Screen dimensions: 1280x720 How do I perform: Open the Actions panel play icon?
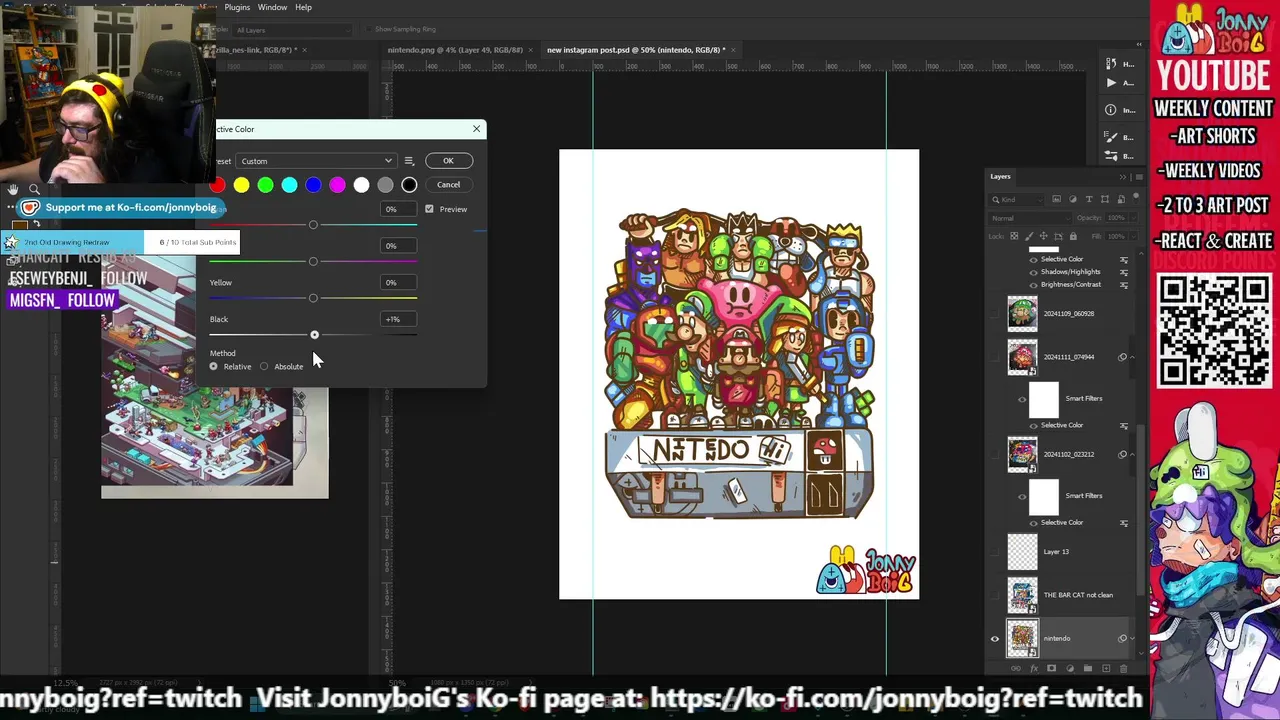(1111, 83)
